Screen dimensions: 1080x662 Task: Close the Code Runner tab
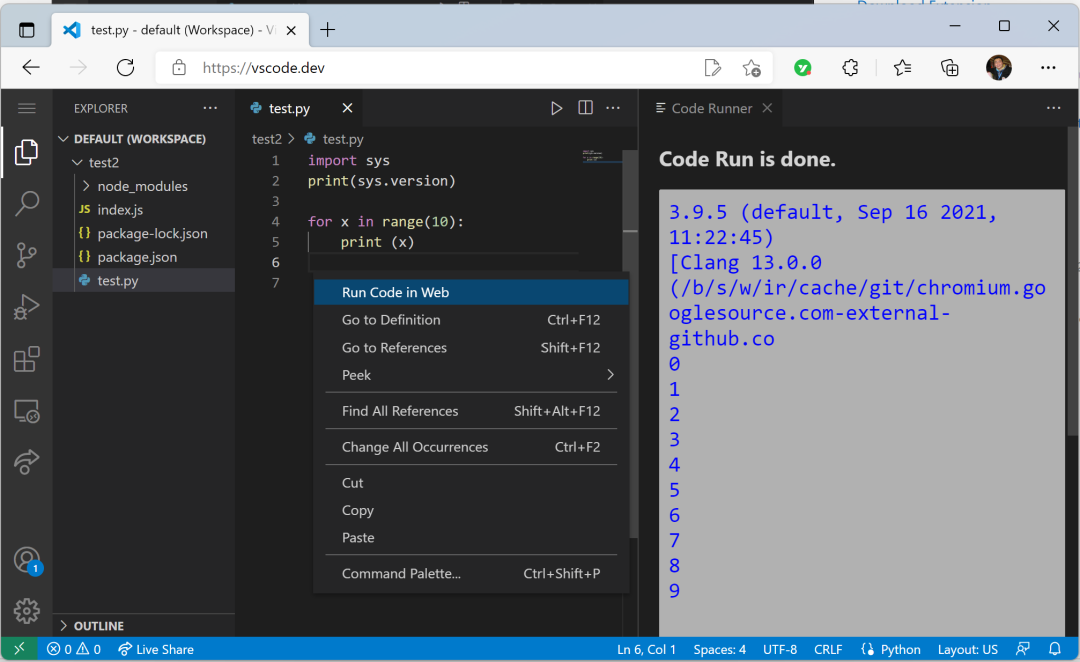pos(767,108)
